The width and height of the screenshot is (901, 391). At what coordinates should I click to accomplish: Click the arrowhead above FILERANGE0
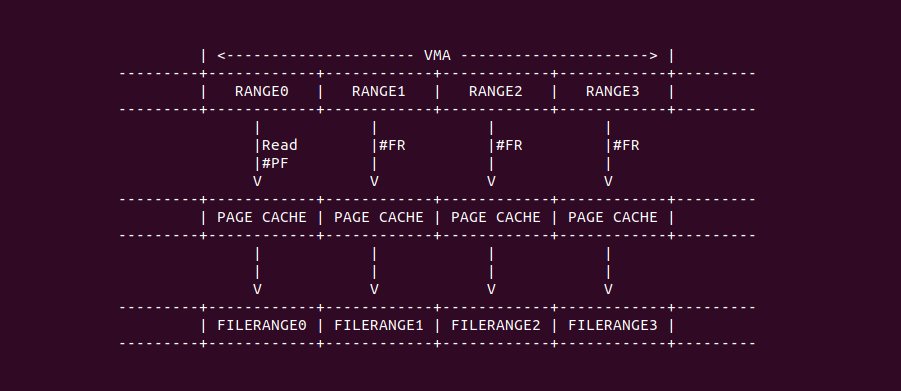click(x=257, y=289)
